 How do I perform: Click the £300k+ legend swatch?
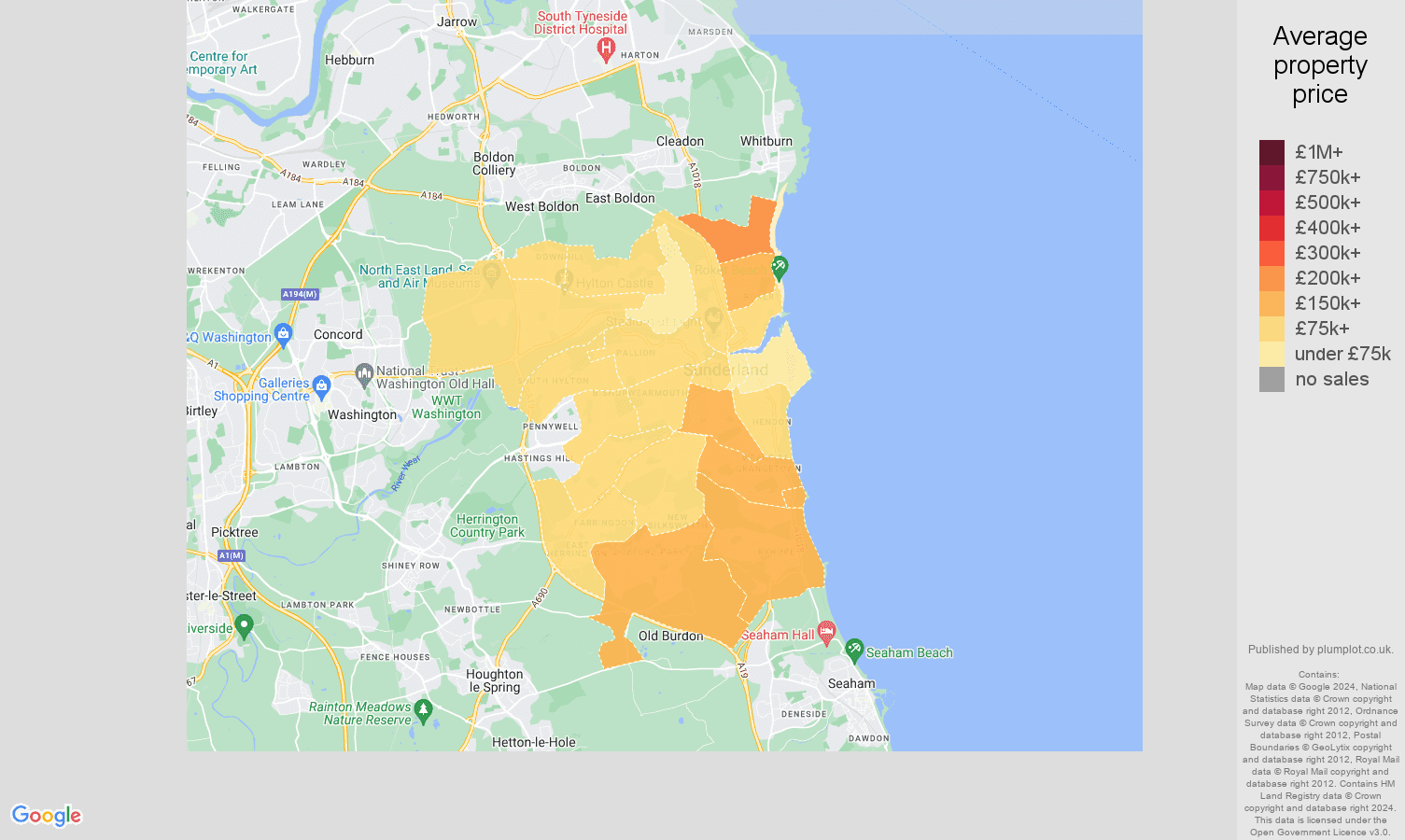pyautogui.click(x=1272, y=253)
